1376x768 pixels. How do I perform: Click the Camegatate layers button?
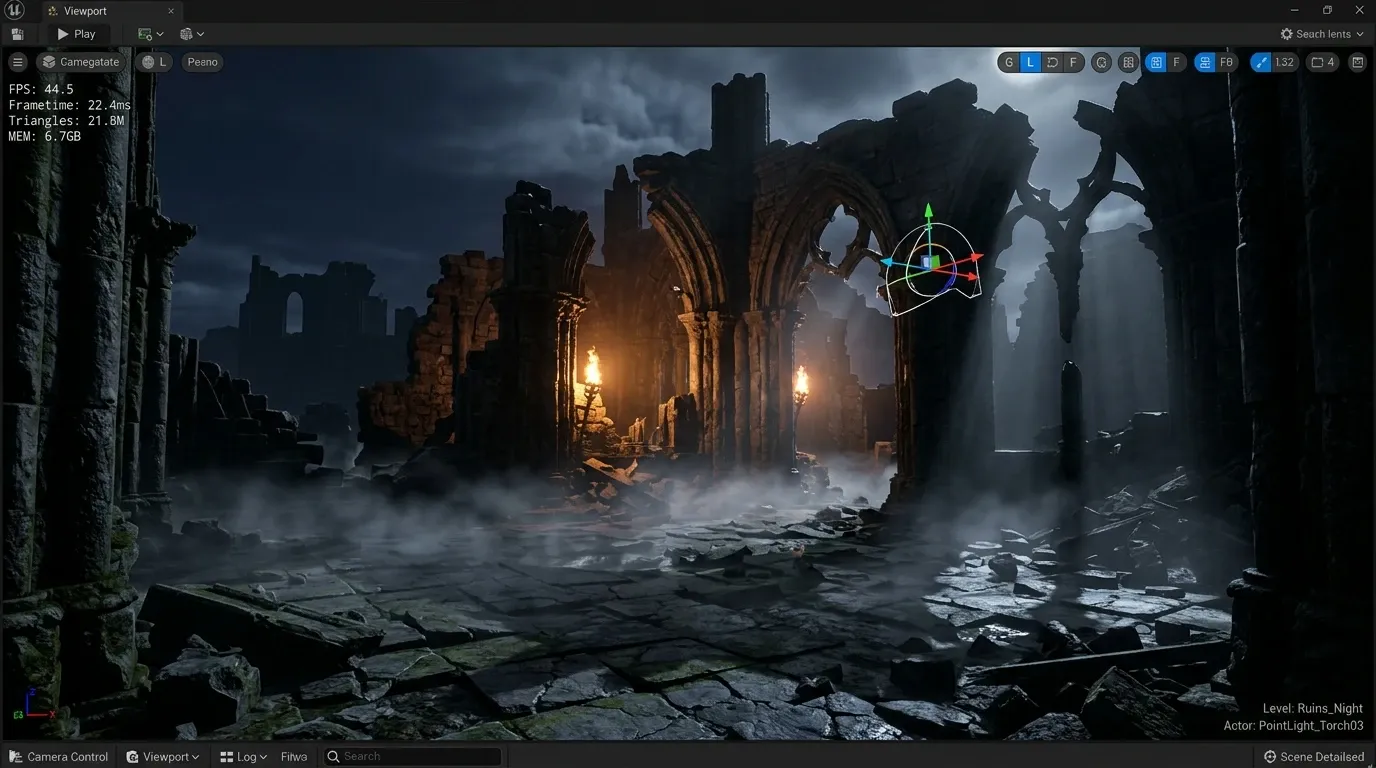pos(81,62)
